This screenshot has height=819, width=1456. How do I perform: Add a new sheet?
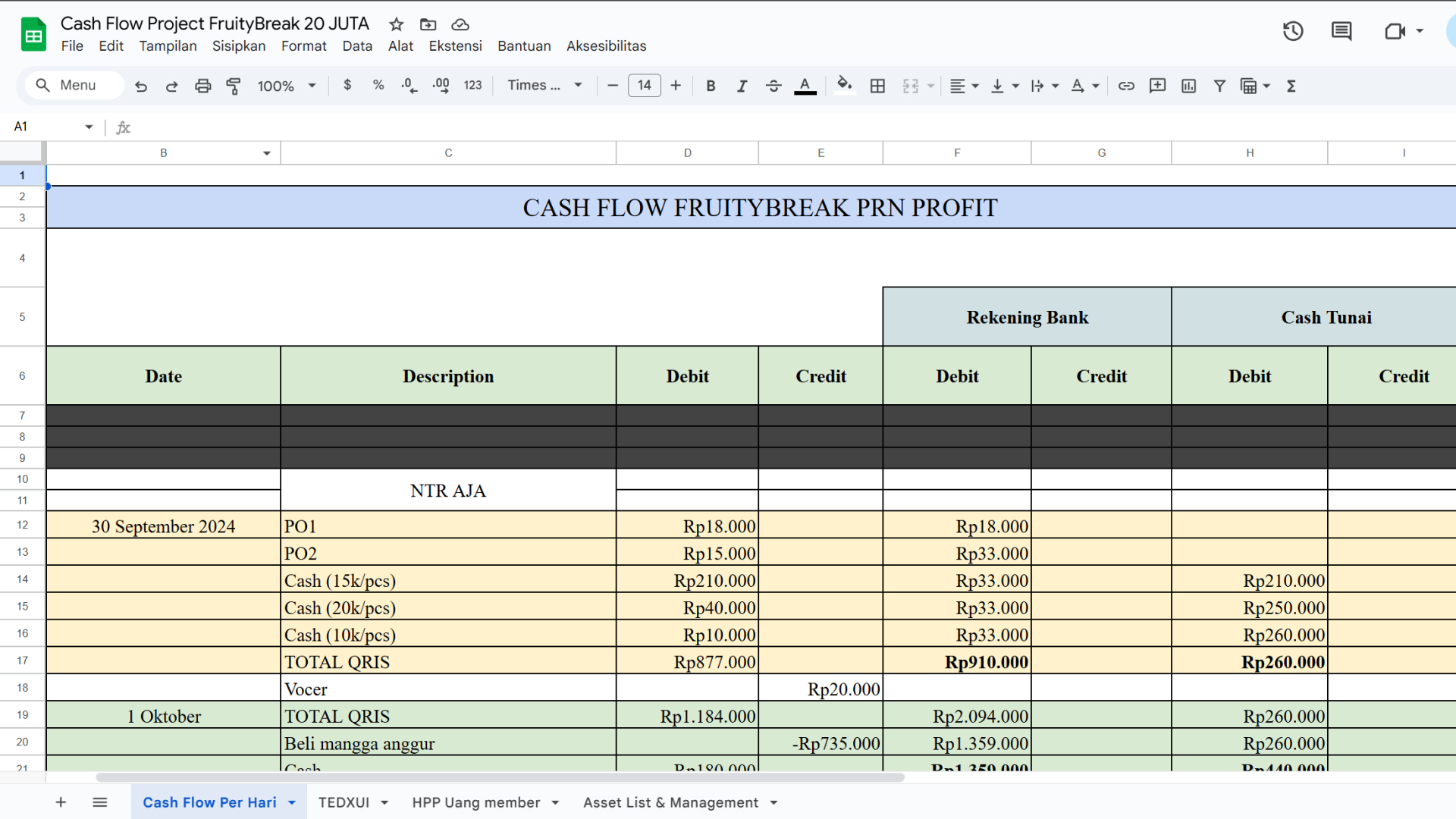click(x=61, y=802)
